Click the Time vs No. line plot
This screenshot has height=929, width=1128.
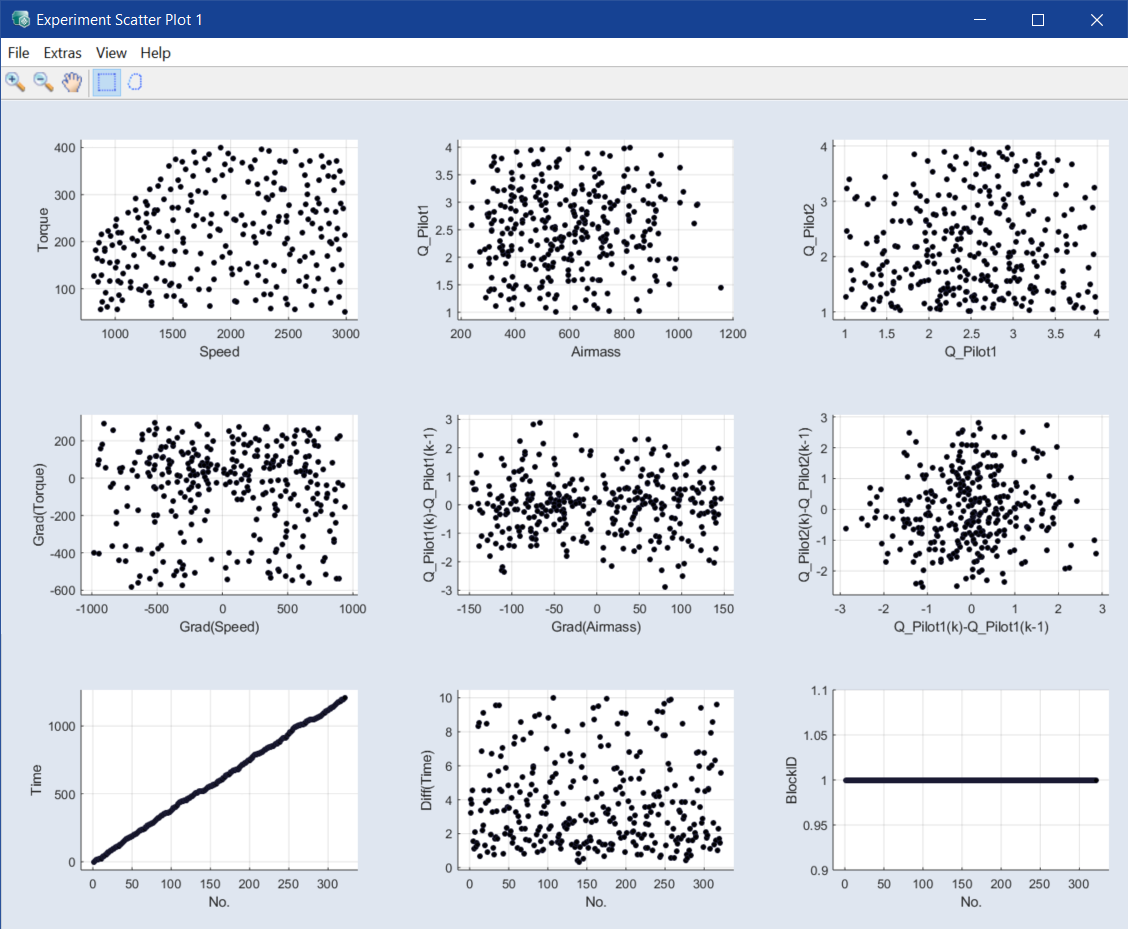[x=219, y=779]
